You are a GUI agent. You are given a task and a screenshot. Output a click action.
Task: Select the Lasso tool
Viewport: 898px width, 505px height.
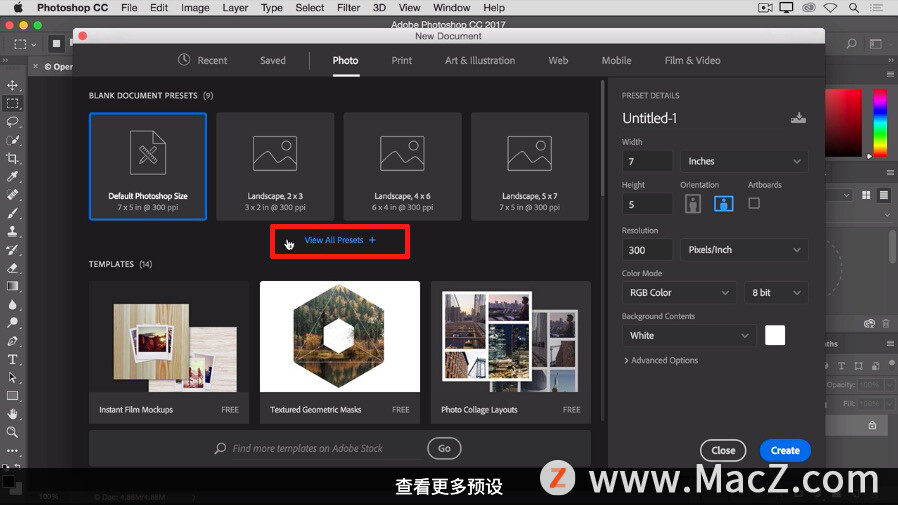point(12,122)
